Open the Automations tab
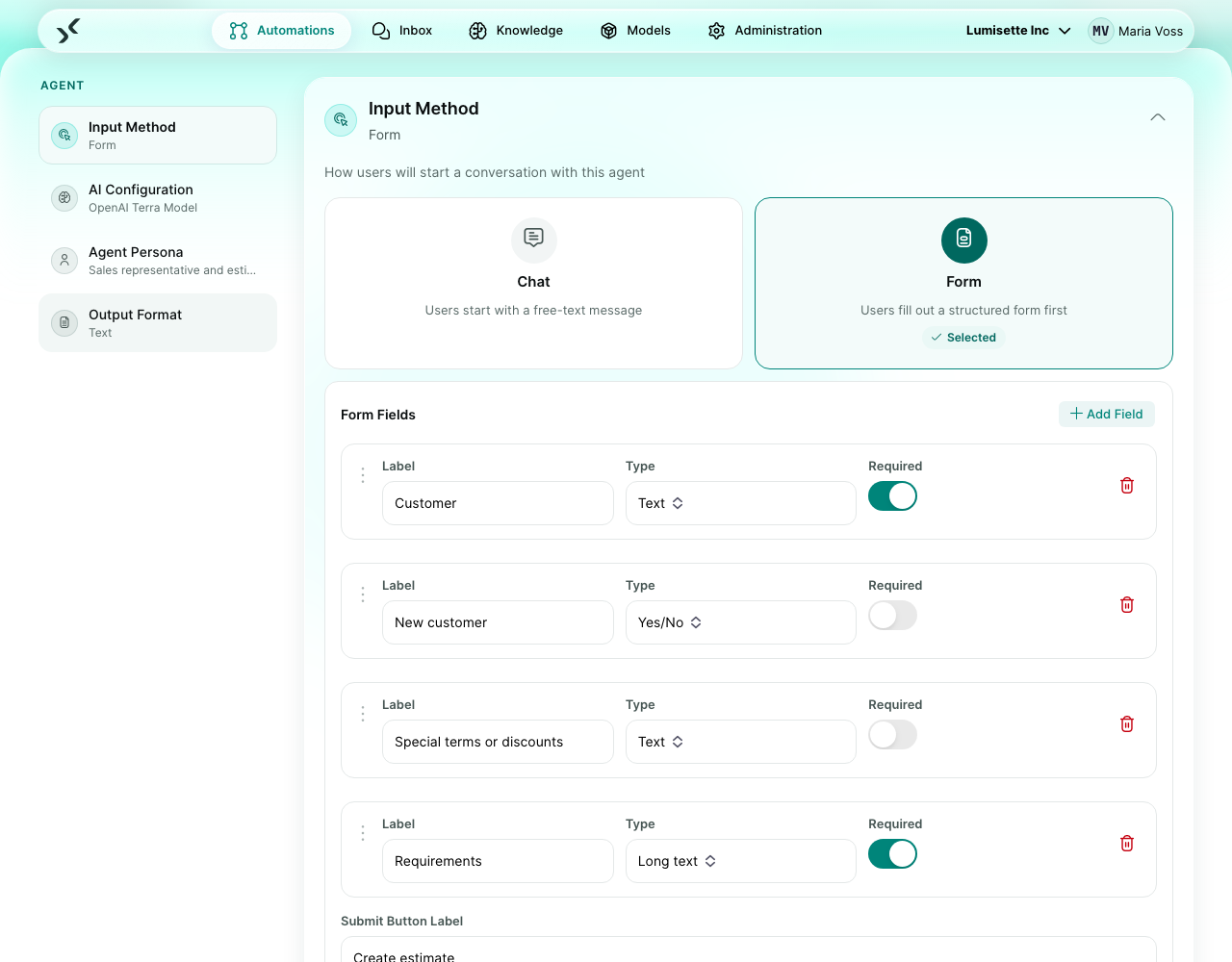1232x962 pixels. 282,31
